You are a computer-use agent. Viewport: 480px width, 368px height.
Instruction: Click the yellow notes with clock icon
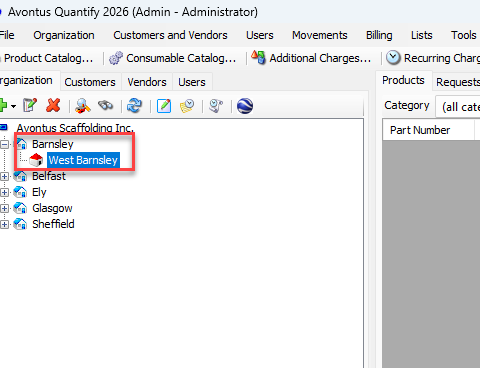click(187, 106)
